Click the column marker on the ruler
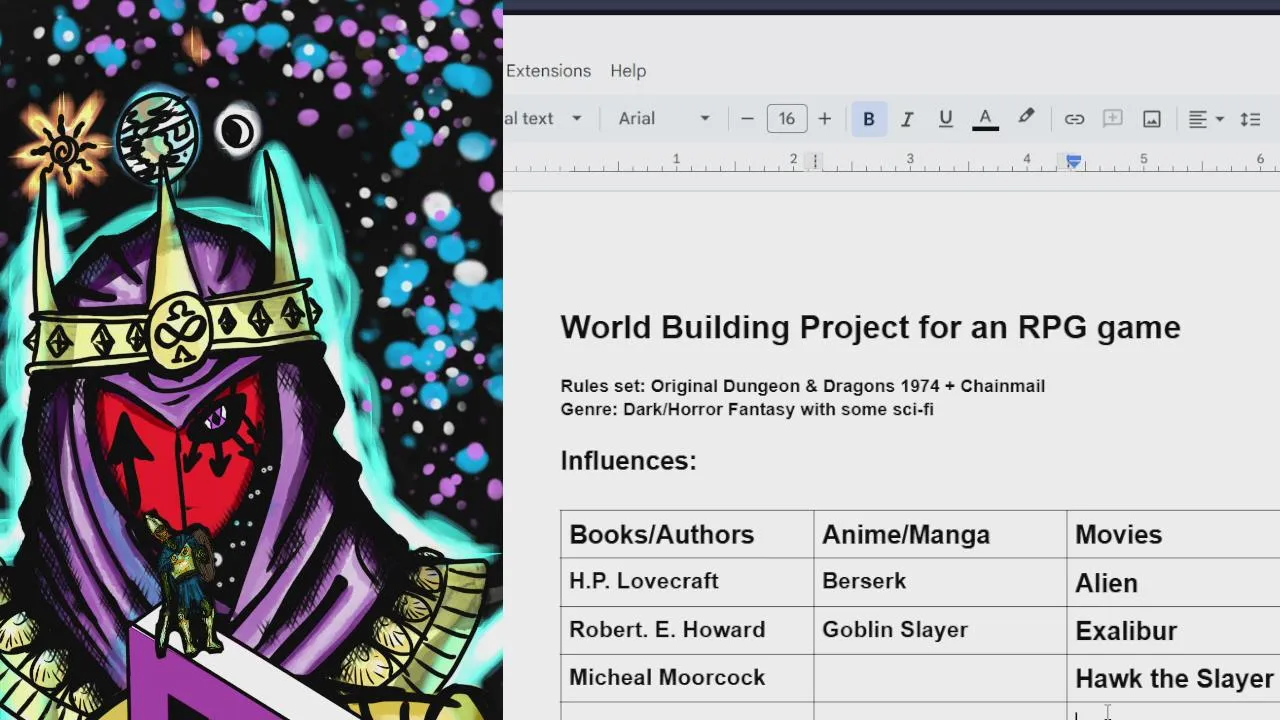Viewport: 1280px width, 720px height. point(815,160)
